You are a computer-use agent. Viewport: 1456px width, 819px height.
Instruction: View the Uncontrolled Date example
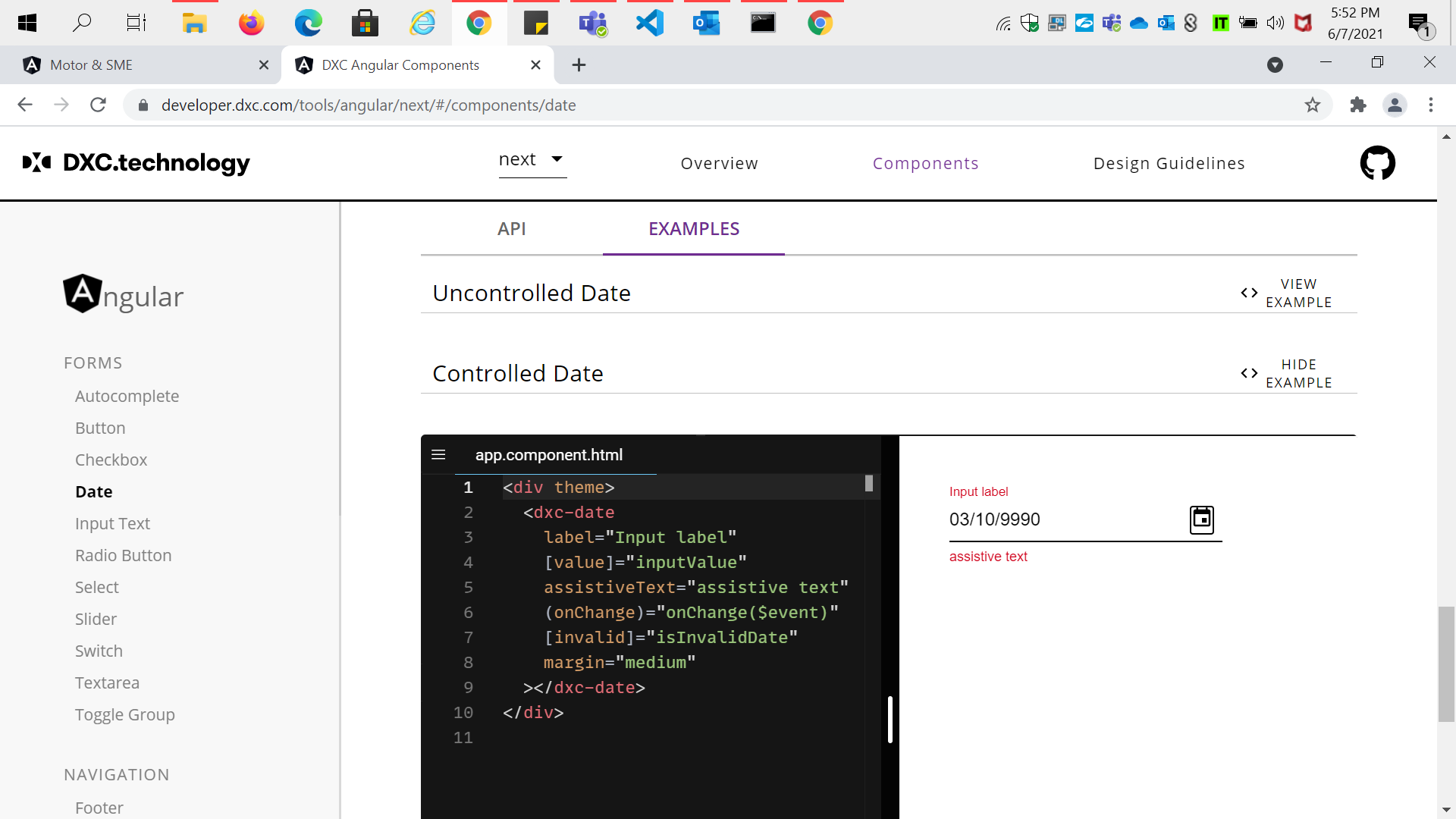point(1287,293)
